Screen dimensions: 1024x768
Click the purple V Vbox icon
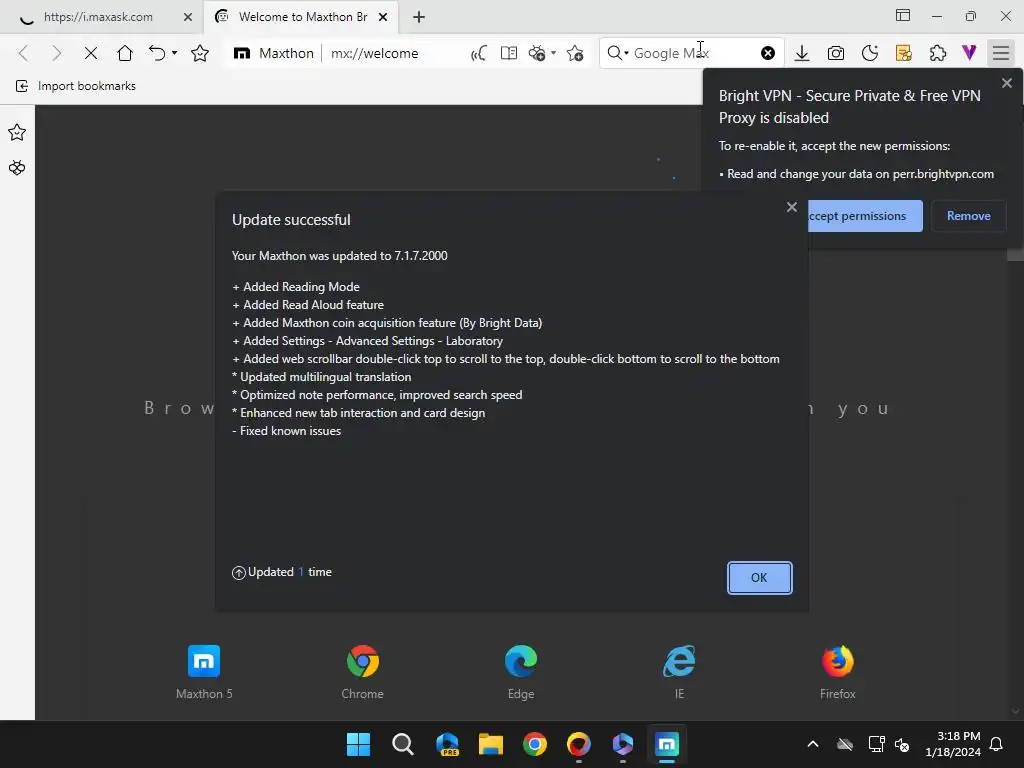[x=969, y=53]
